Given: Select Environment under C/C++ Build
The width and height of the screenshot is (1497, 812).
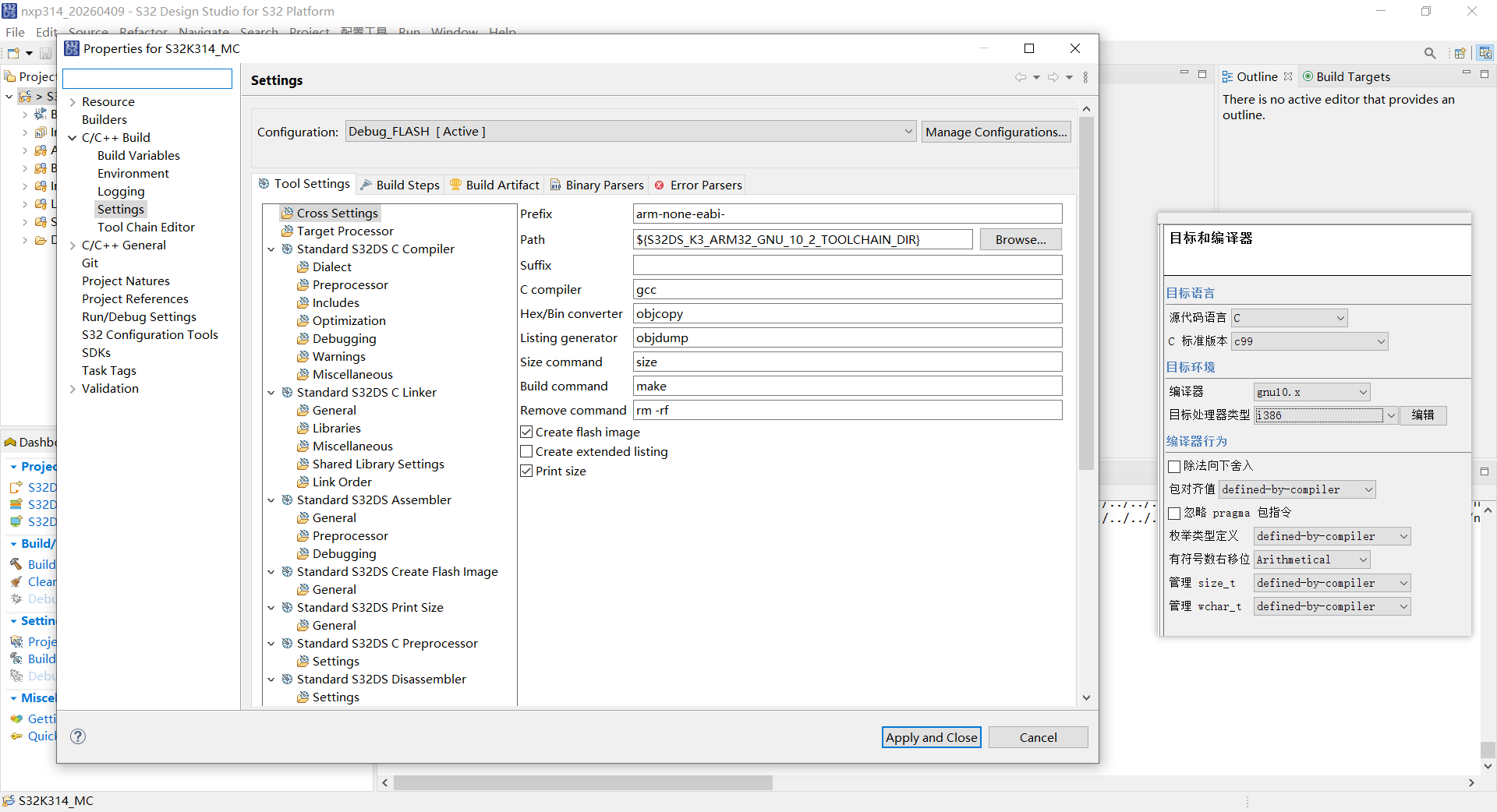Looking at the screenshot, I should 133,173.
